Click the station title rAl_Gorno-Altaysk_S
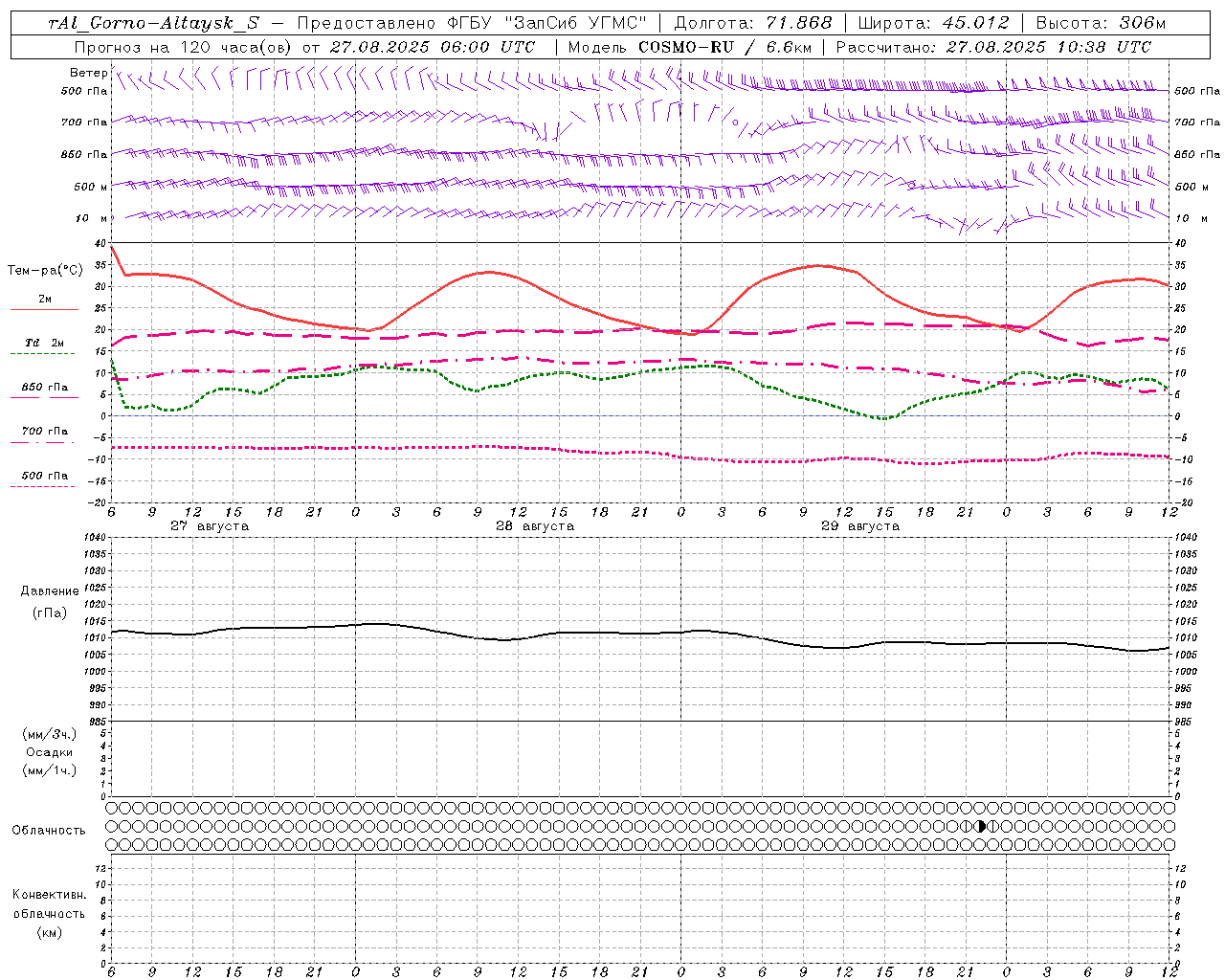 tap(153, 23)
